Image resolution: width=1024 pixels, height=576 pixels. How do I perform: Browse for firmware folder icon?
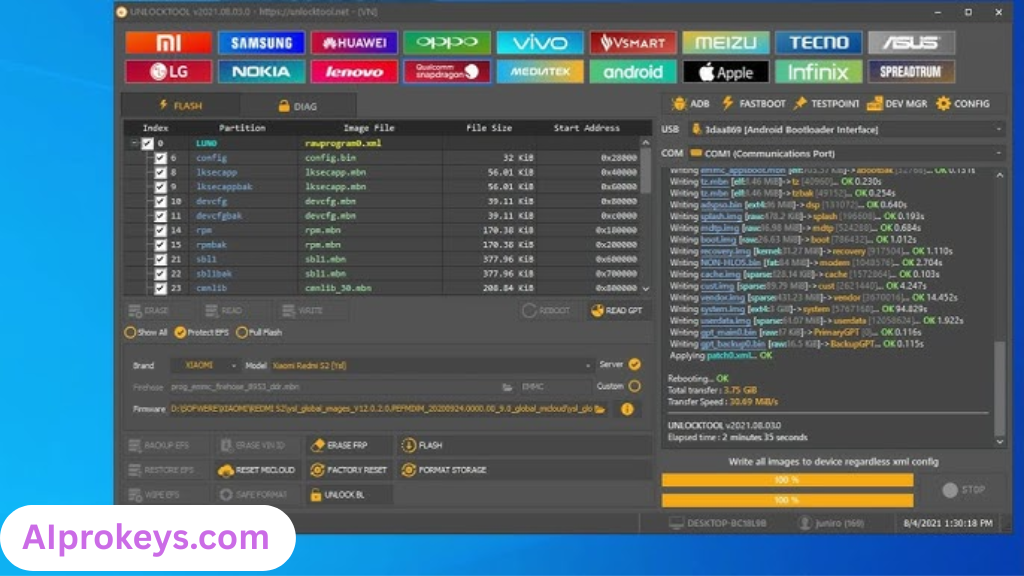600,409
